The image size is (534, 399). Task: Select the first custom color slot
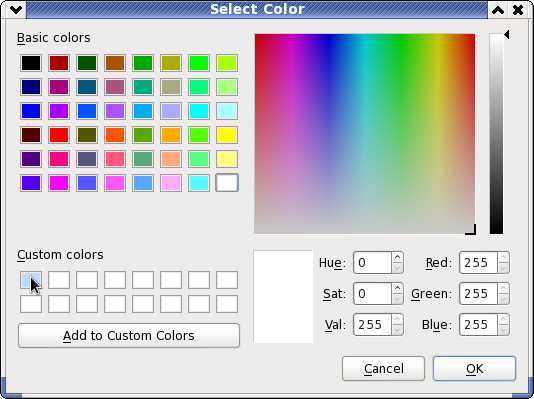pos(31,280)
